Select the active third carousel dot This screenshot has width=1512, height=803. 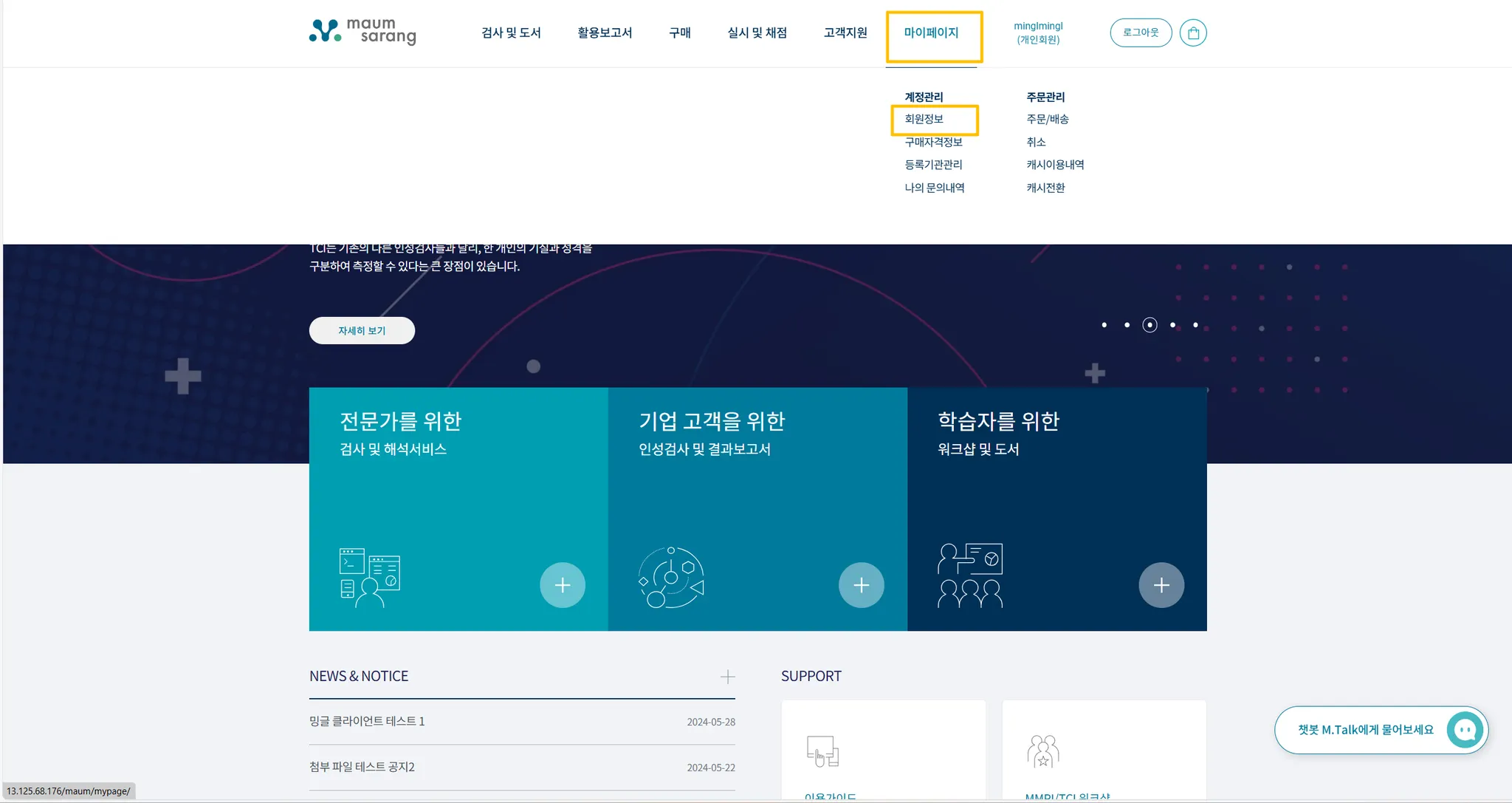1150,325
